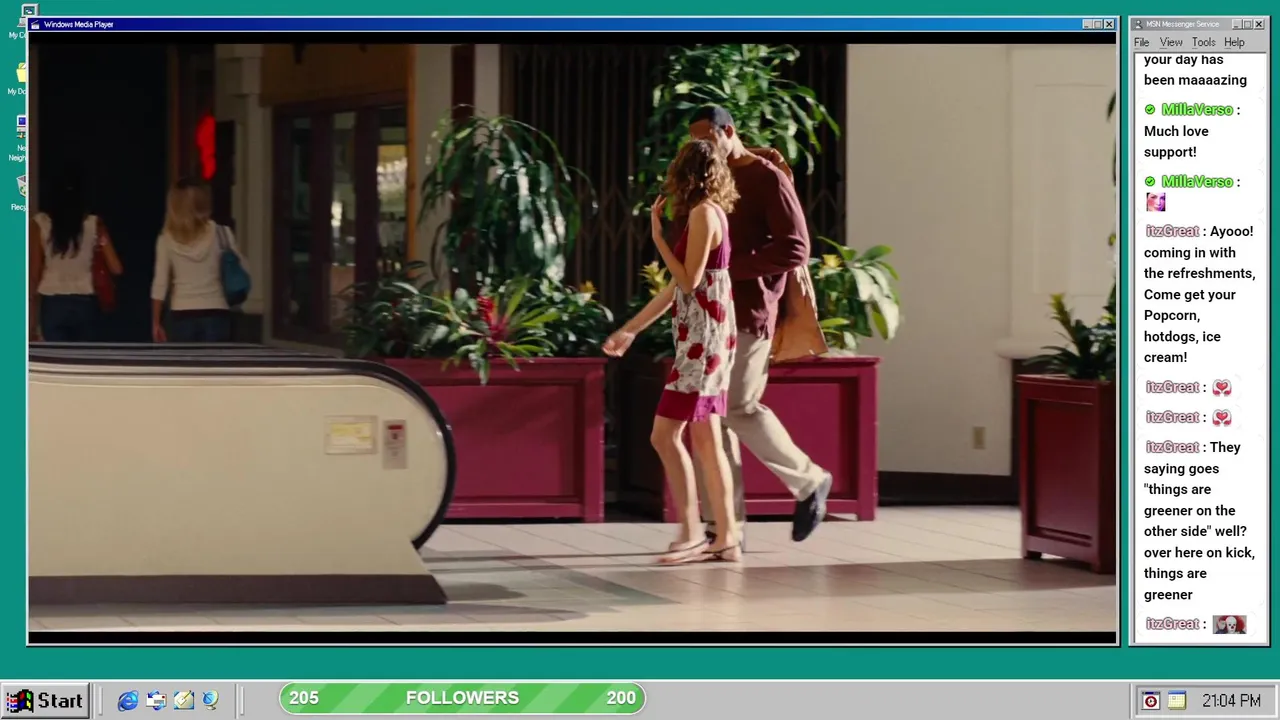Click the 200 follower goal number
Screen dimensions: 1280x720
[x=621, y=698]
